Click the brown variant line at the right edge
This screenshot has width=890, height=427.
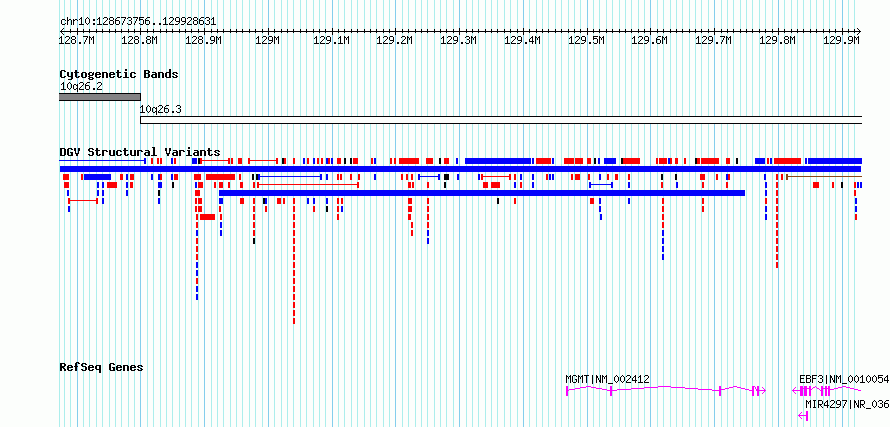point(824,177)
